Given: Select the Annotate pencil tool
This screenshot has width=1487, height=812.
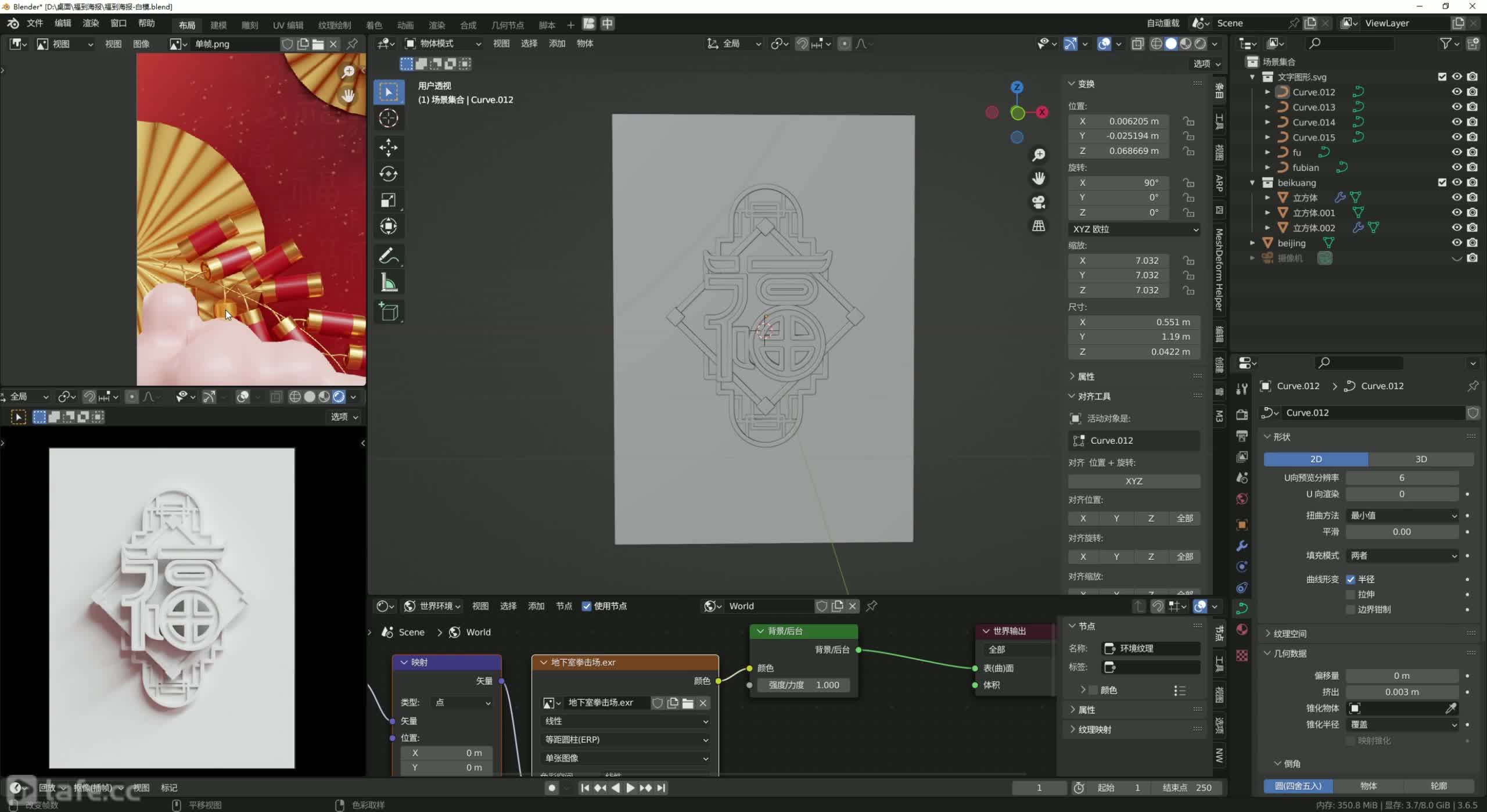Looking at the screenshot, I should (x=388, y=256).
